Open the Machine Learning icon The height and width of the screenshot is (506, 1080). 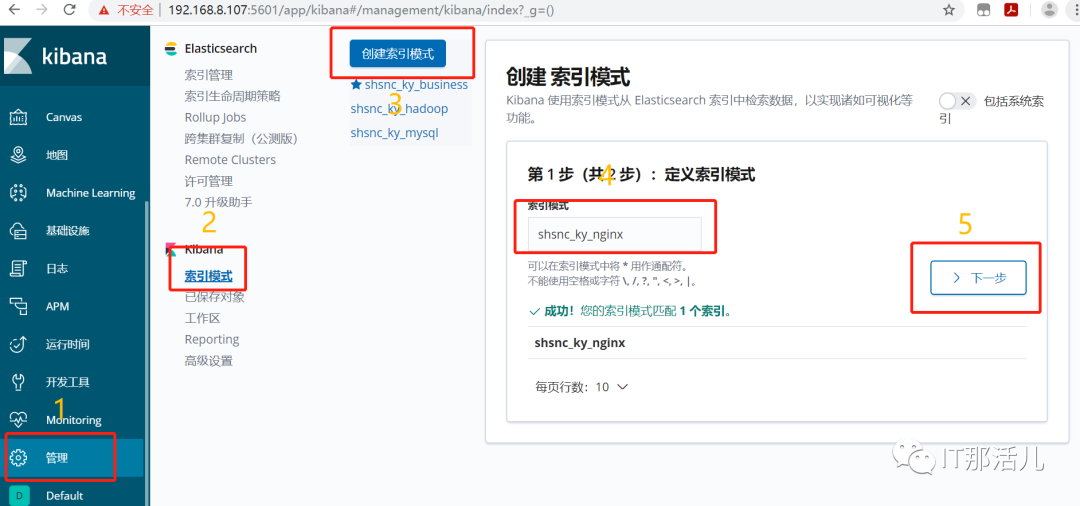point(18,193)
